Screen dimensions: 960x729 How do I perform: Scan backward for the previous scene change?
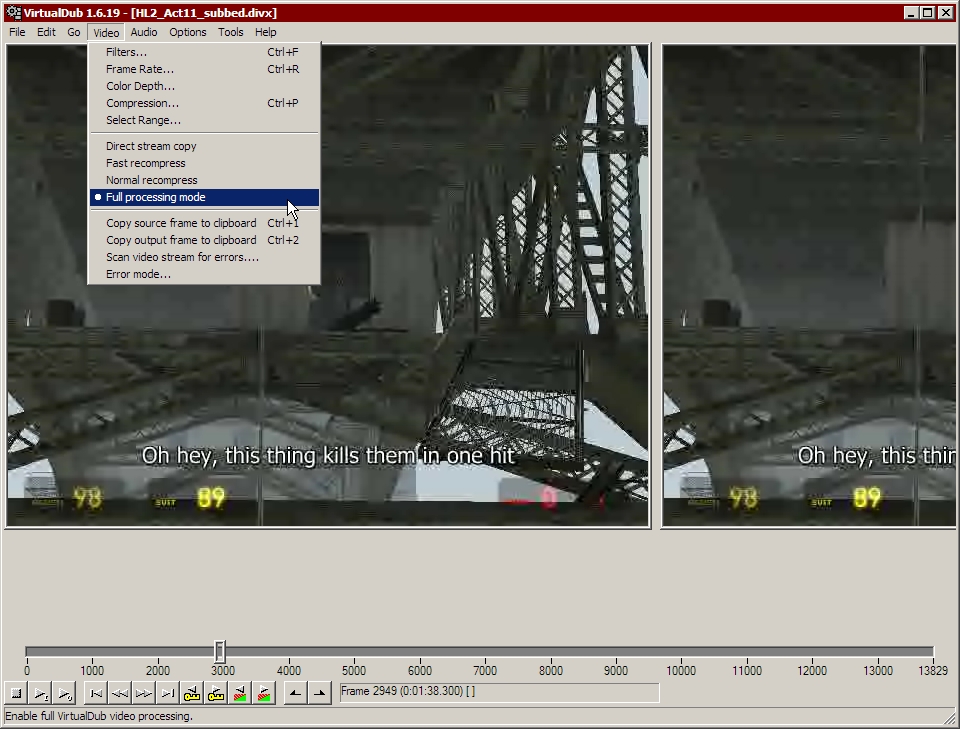[x=240, y=693]
